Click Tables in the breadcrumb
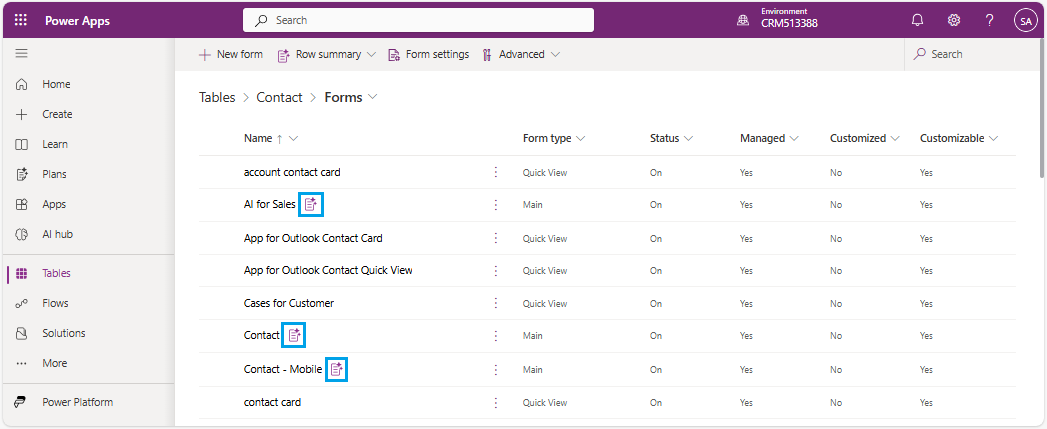This screenshot has height=429, width=1047. coord(217,97)
